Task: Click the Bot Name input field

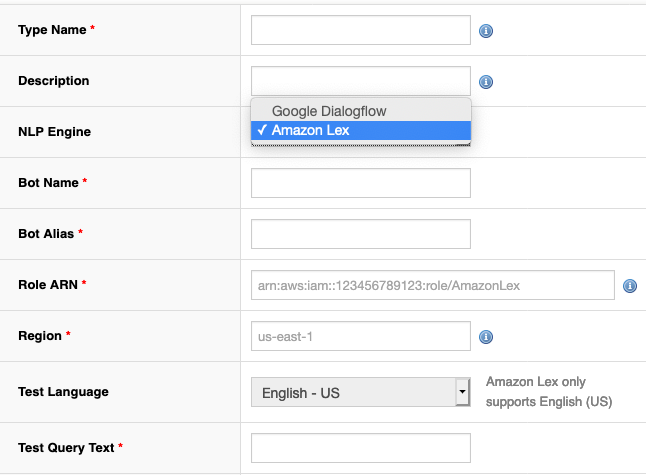Action: tap(361, 183)
